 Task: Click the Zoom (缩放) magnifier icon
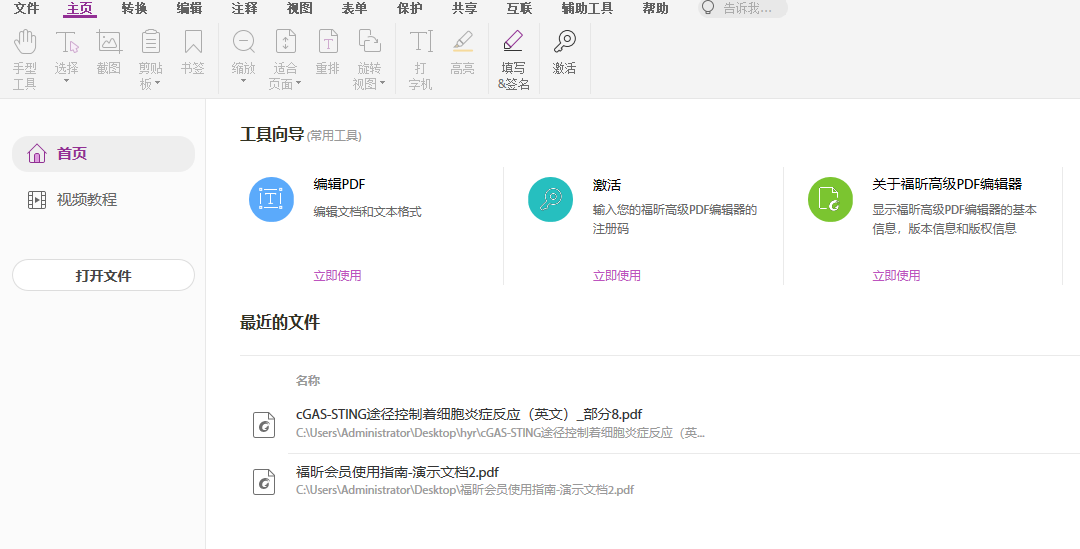coord(244,42)
